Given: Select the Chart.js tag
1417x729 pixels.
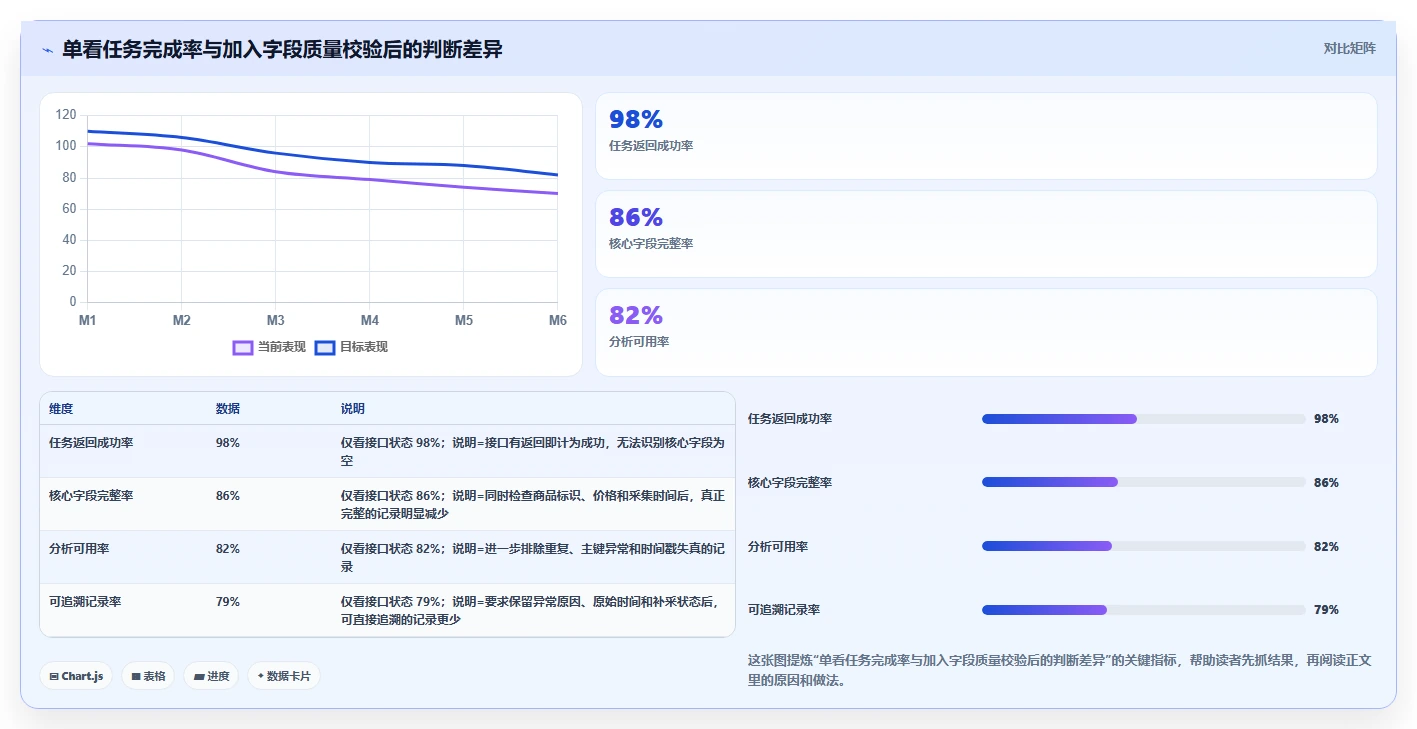Looking at the screenshot, I should coord(76,676).
